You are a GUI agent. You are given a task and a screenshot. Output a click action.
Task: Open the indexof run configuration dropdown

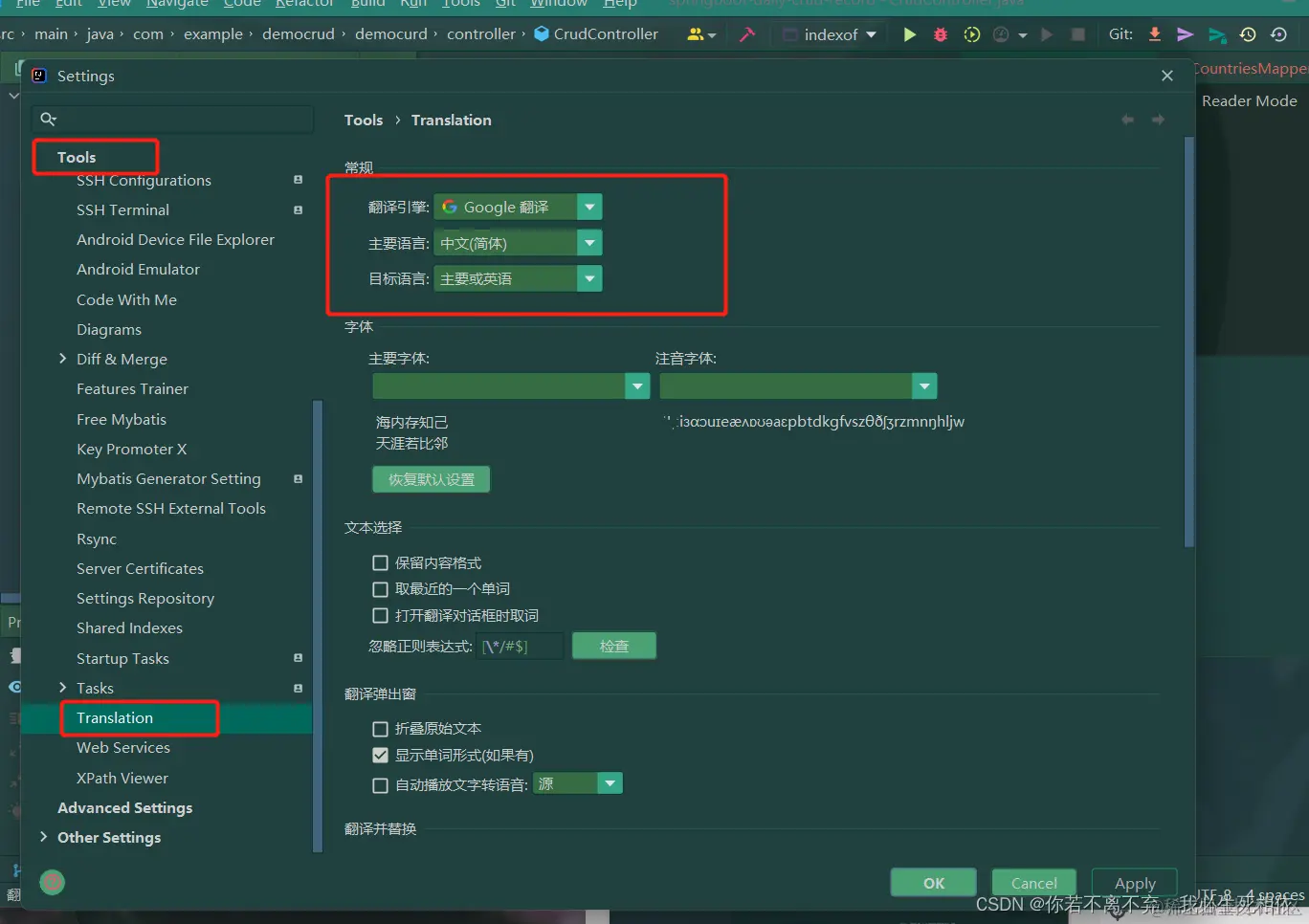(x=831, y=34)
